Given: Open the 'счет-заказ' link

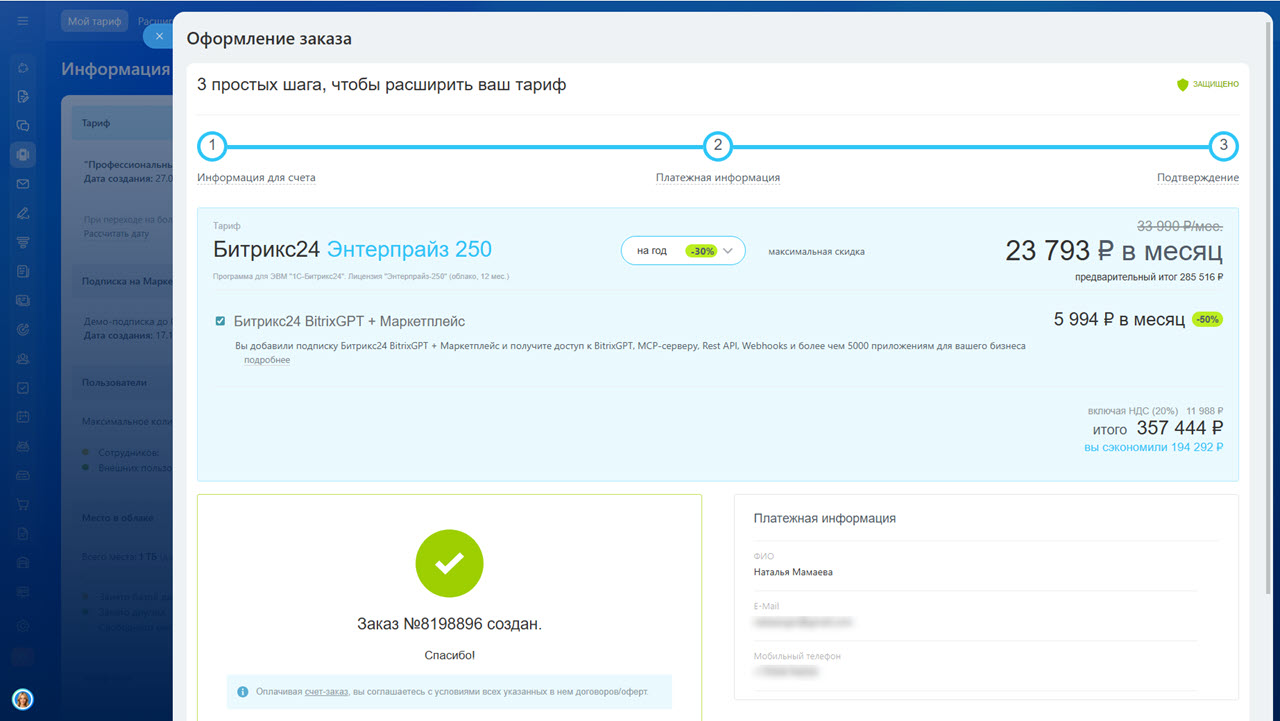Looking at the screenshot, I should (x=327, y=691).
